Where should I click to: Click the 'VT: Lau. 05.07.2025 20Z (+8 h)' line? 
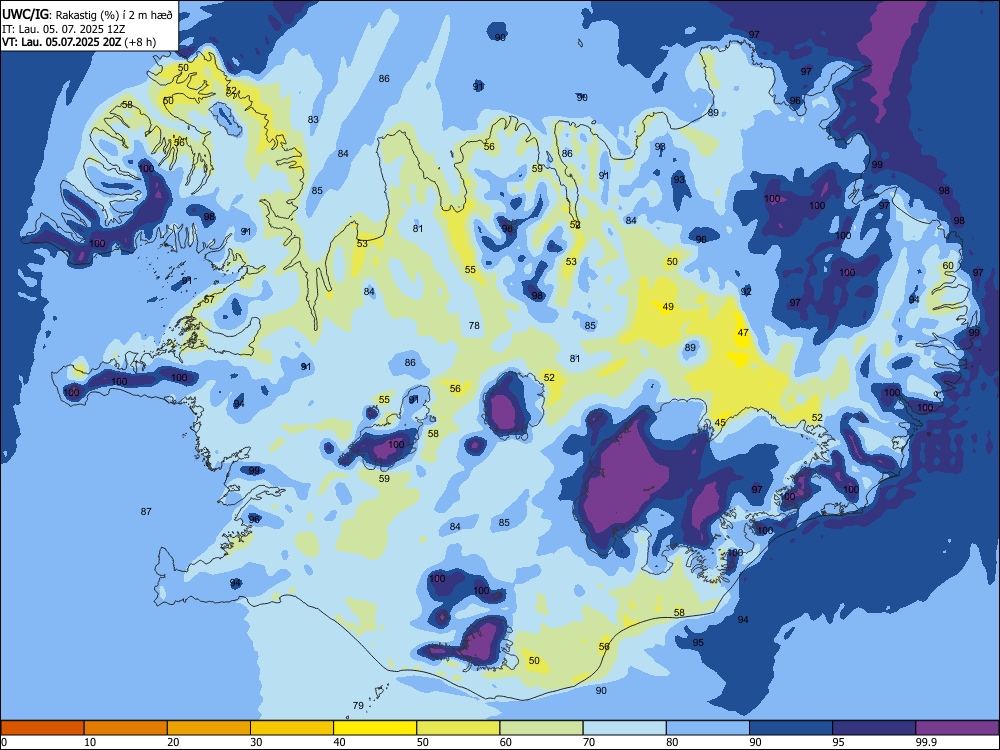tap(79, 42)
